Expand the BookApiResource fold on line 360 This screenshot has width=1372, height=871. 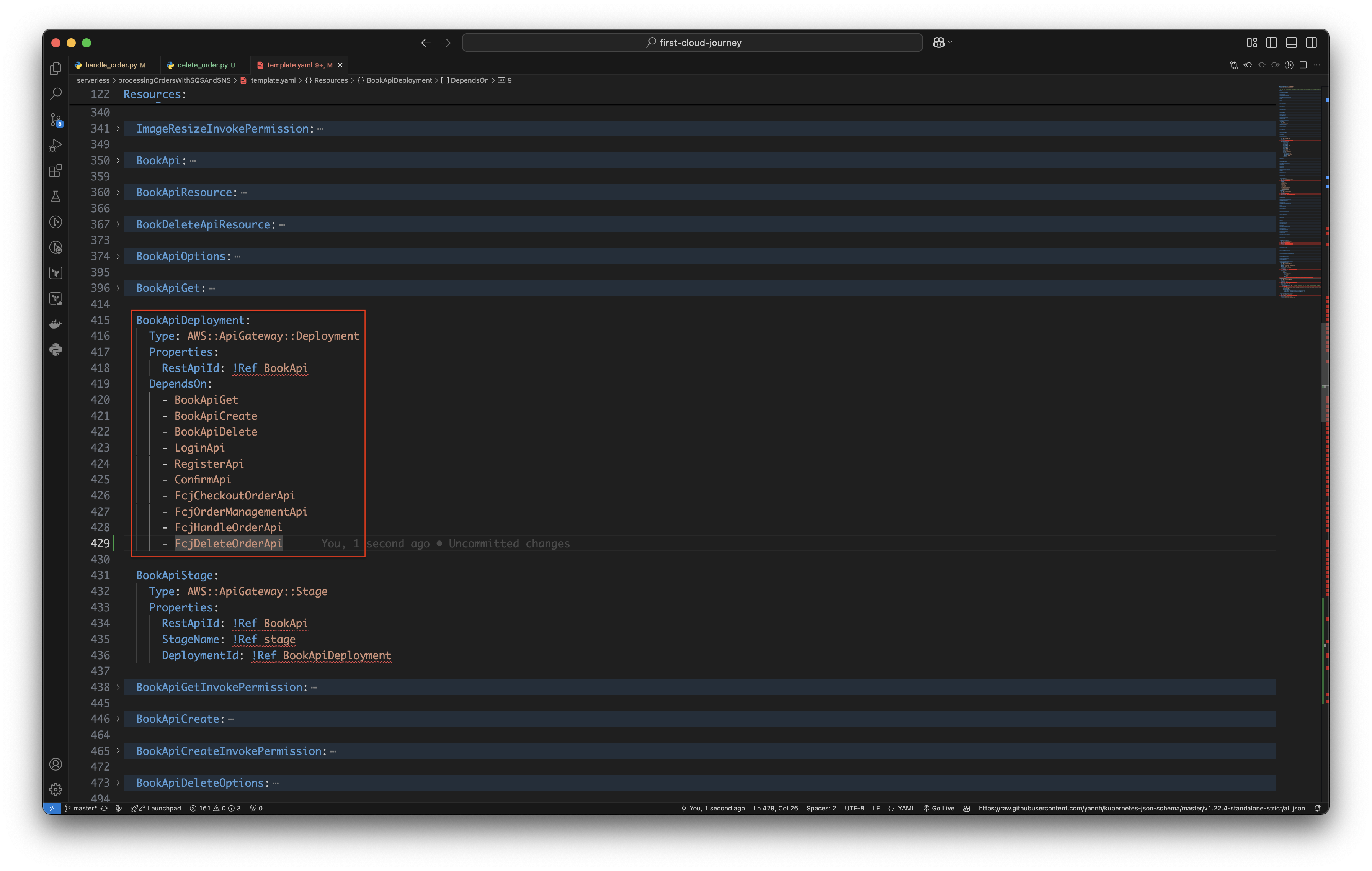point(119,193)
